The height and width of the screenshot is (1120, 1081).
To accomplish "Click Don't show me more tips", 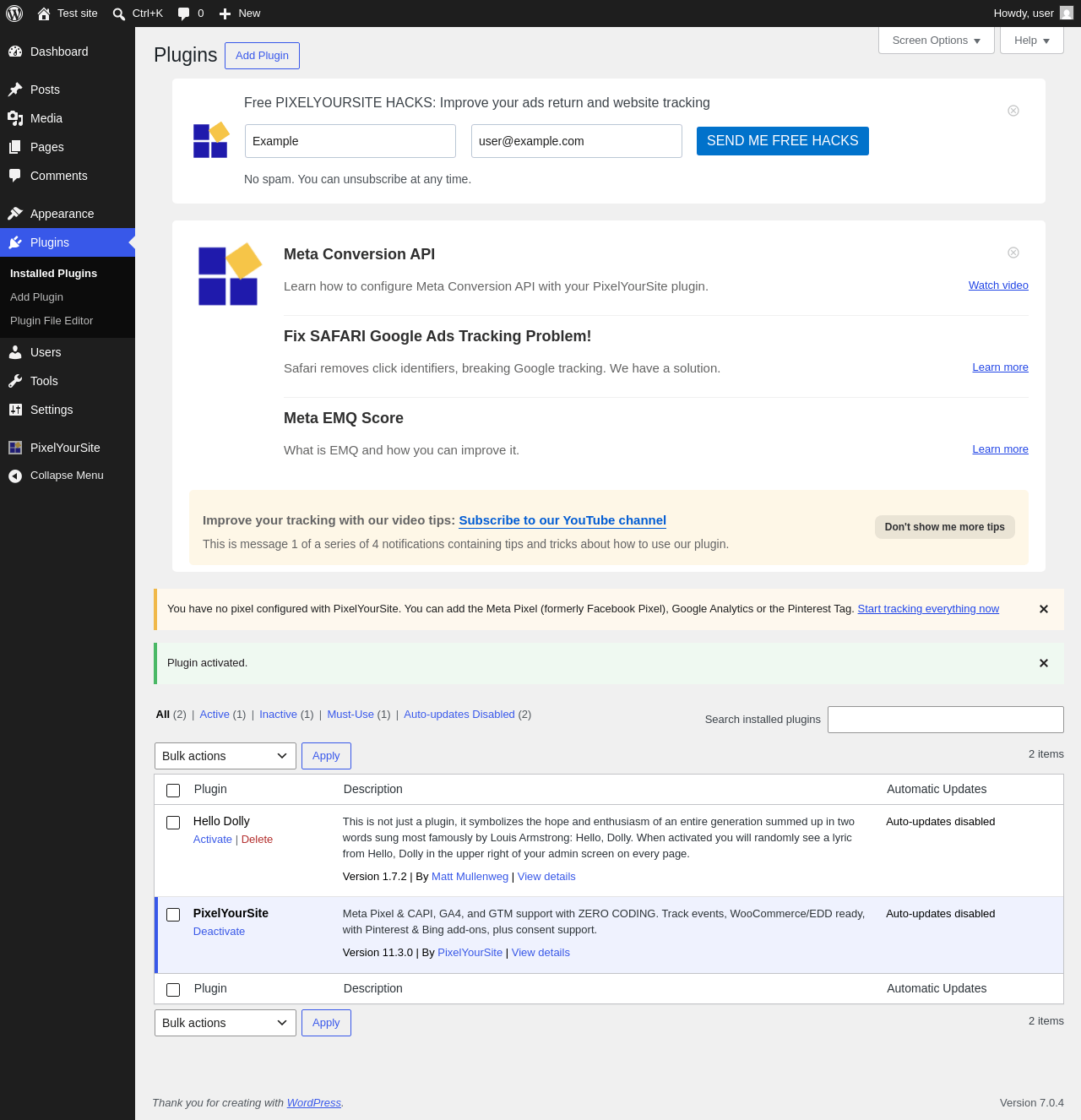I will 945,527.
